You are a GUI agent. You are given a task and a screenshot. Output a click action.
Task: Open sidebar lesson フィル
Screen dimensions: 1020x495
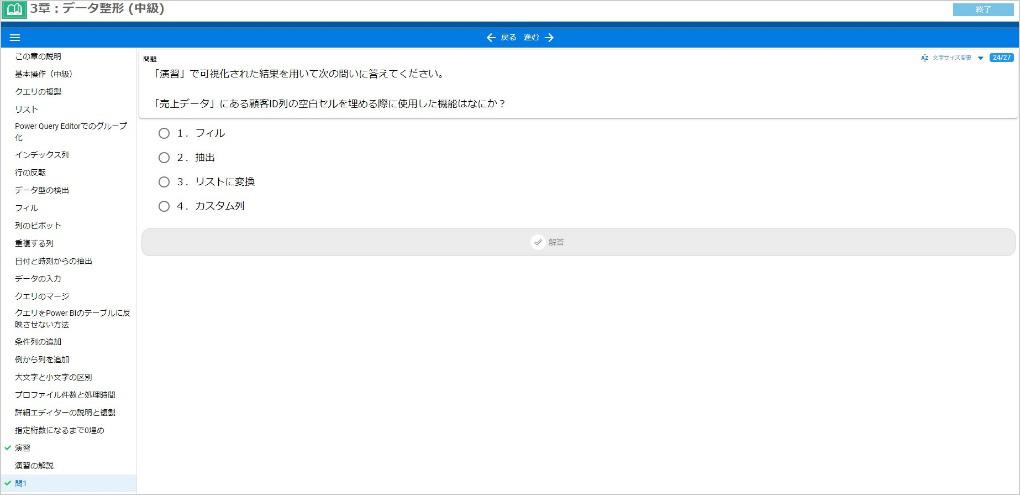[27, 207]
